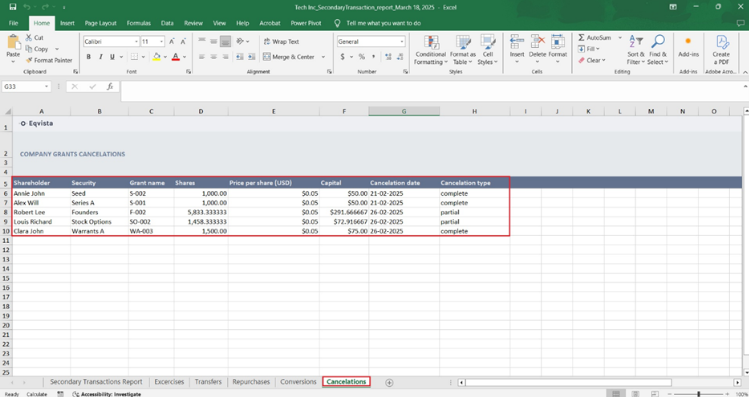Open the Conversions sheet tab
Image resolution: width=749 pixels, height=397 pixels.
(x=299, y=382)
